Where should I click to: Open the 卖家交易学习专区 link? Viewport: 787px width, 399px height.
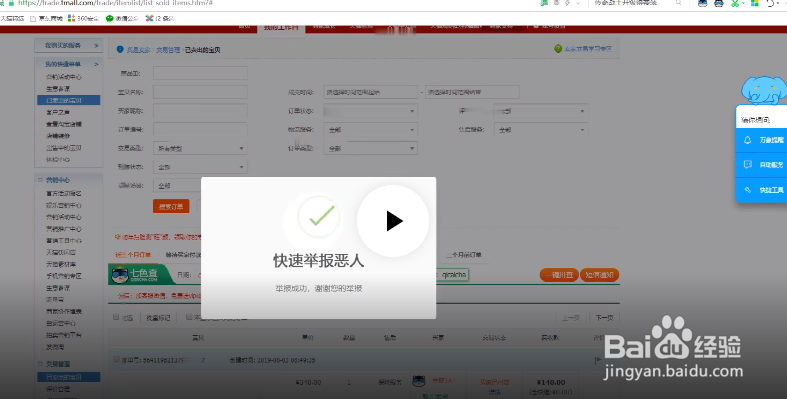(x=588, y=49)
